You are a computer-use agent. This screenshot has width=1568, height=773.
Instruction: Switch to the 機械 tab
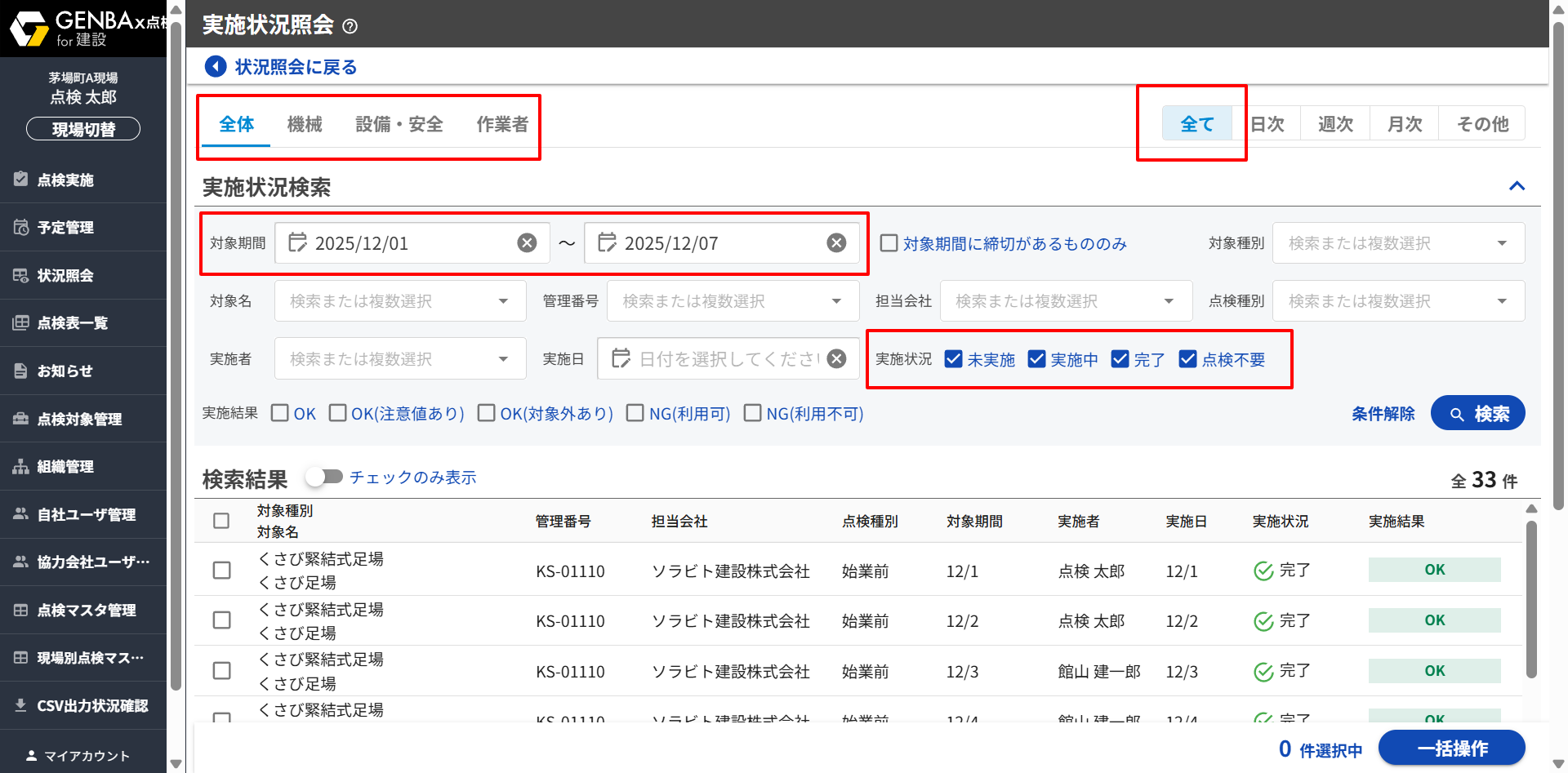tap(305, 124)
